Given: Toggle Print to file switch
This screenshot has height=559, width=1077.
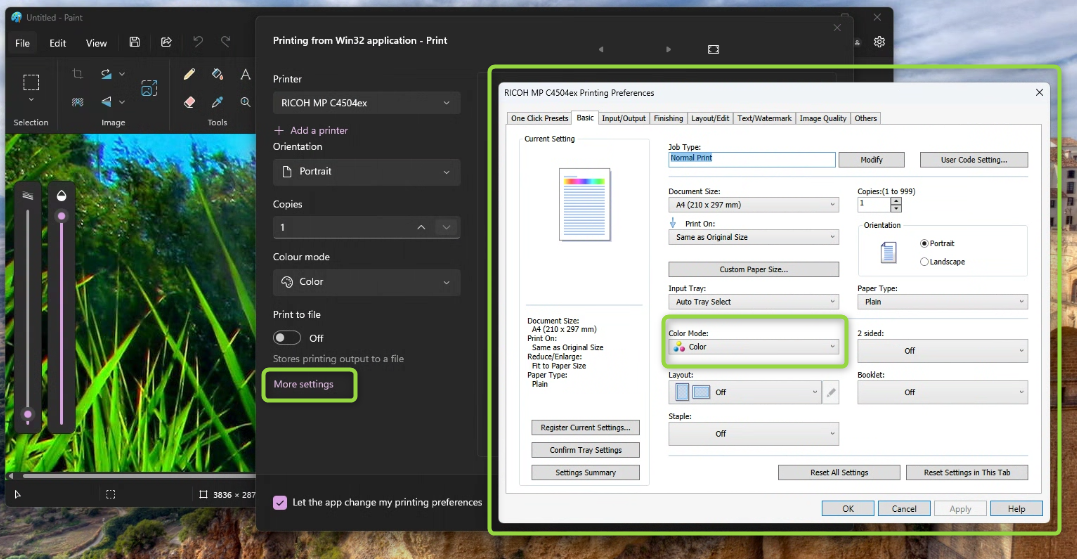Looking at the screenshot, I should pyautogui.click(x=287, y=338).
